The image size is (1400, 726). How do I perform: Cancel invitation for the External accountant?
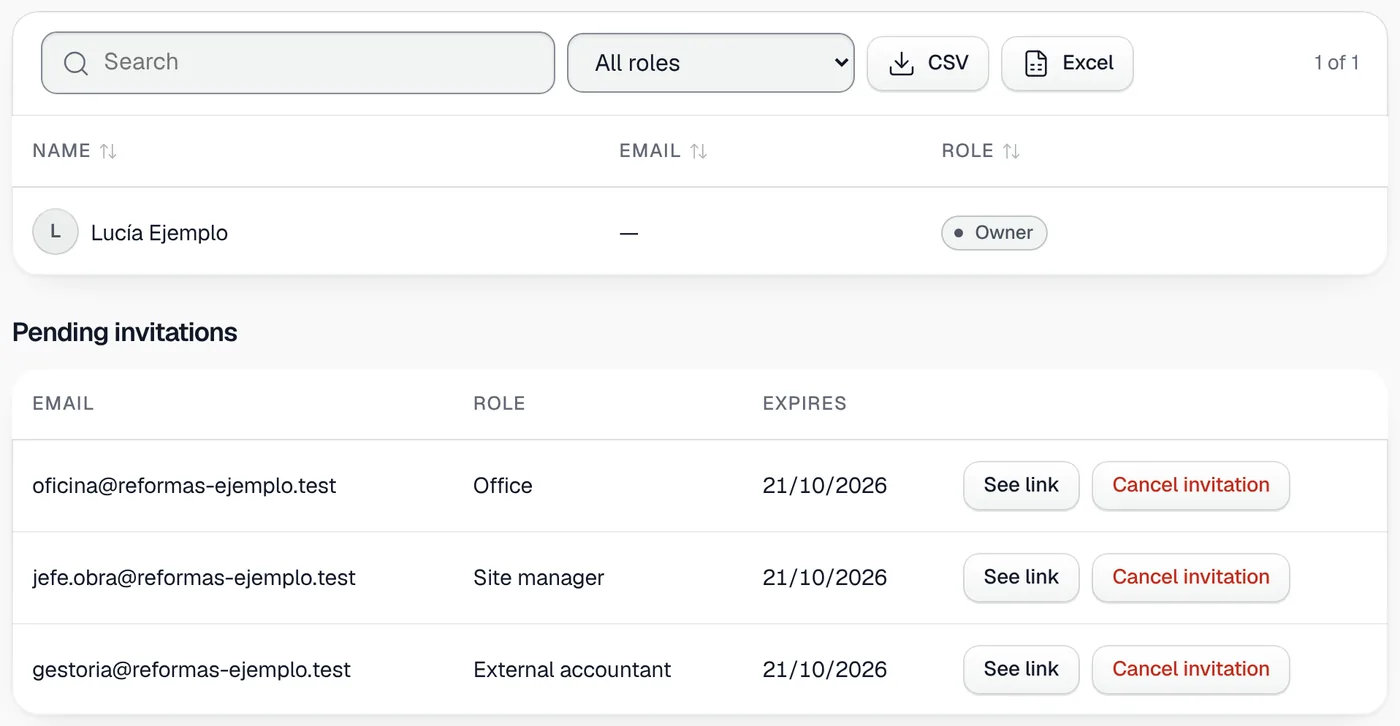(x=1191, y=669)
